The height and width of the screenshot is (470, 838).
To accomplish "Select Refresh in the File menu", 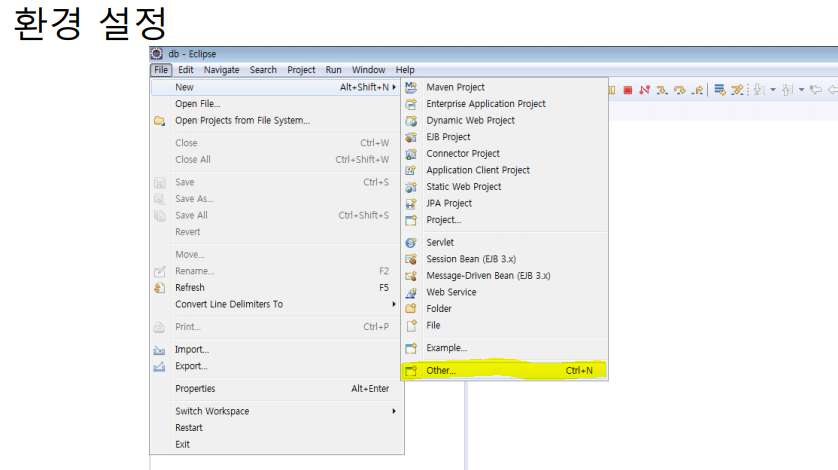I will click(276, 288).
